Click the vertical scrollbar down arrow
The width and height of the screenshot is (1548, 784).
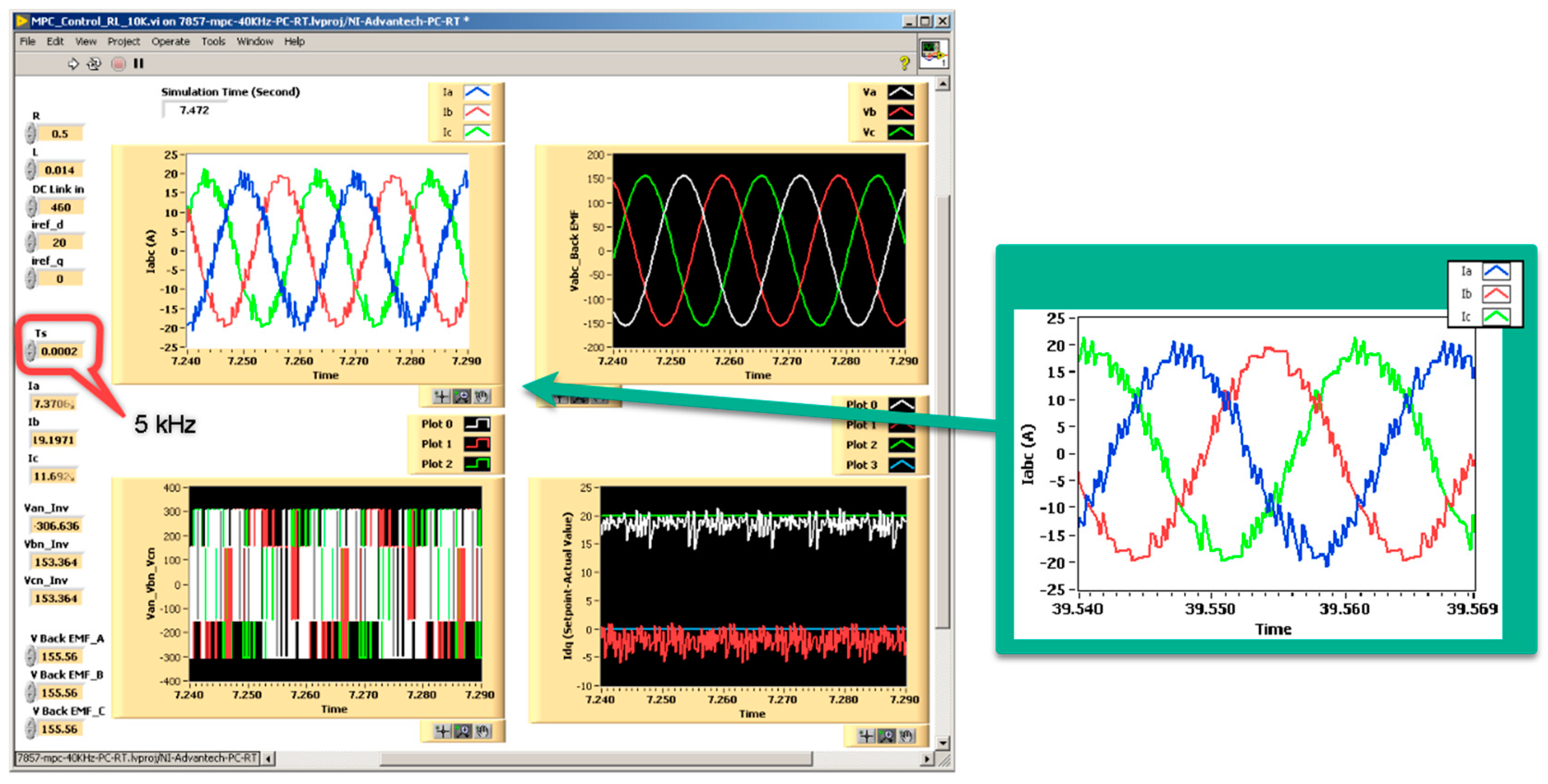click(x=943, y=743)
